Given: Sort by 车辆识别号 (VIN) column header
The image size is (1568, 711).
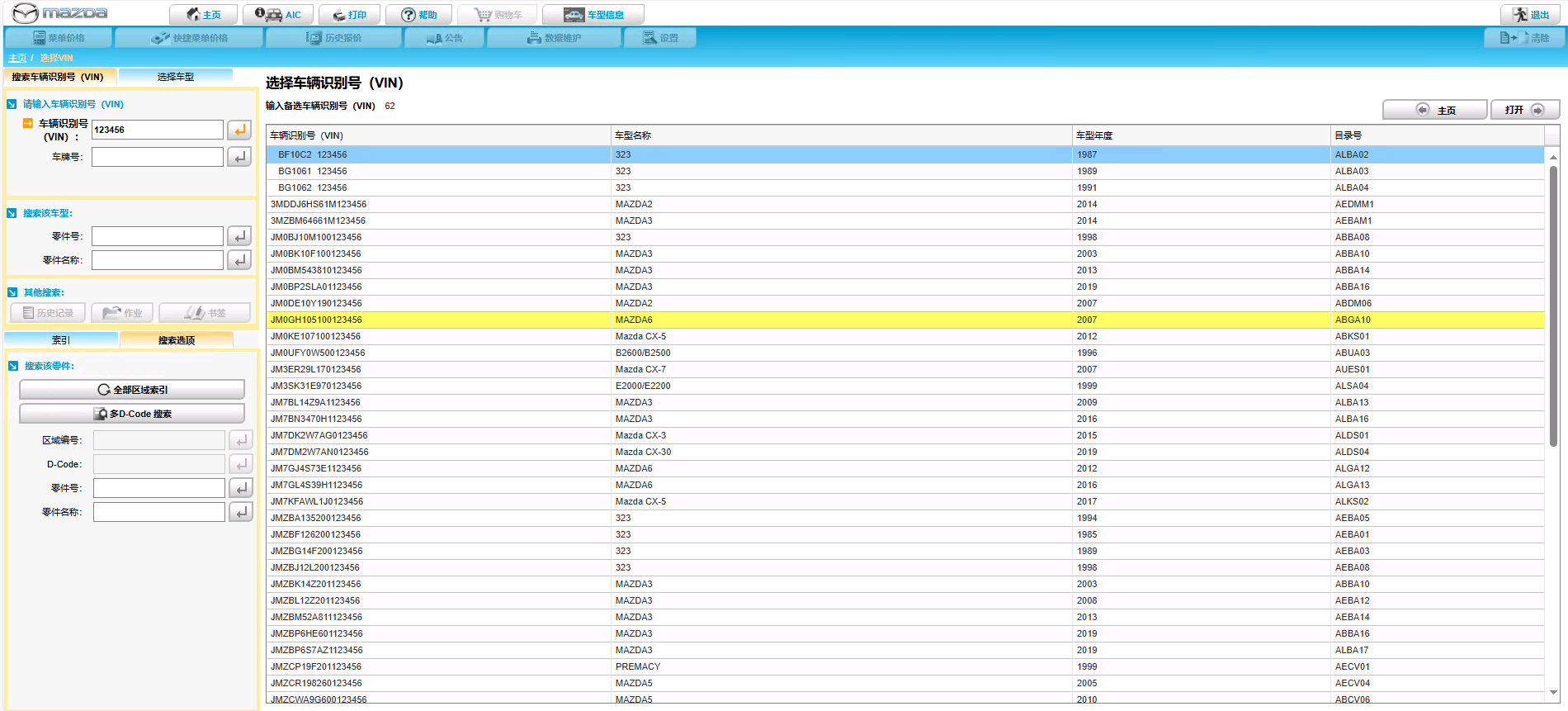Looking at the screenshot, I should (x=438, y=135).
